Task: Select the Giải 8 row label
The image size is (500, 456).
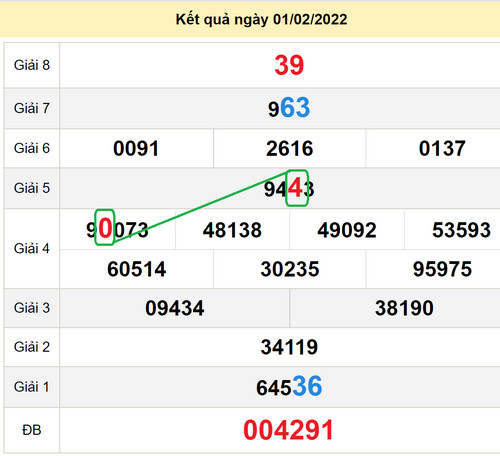Action: click(32, 65)
